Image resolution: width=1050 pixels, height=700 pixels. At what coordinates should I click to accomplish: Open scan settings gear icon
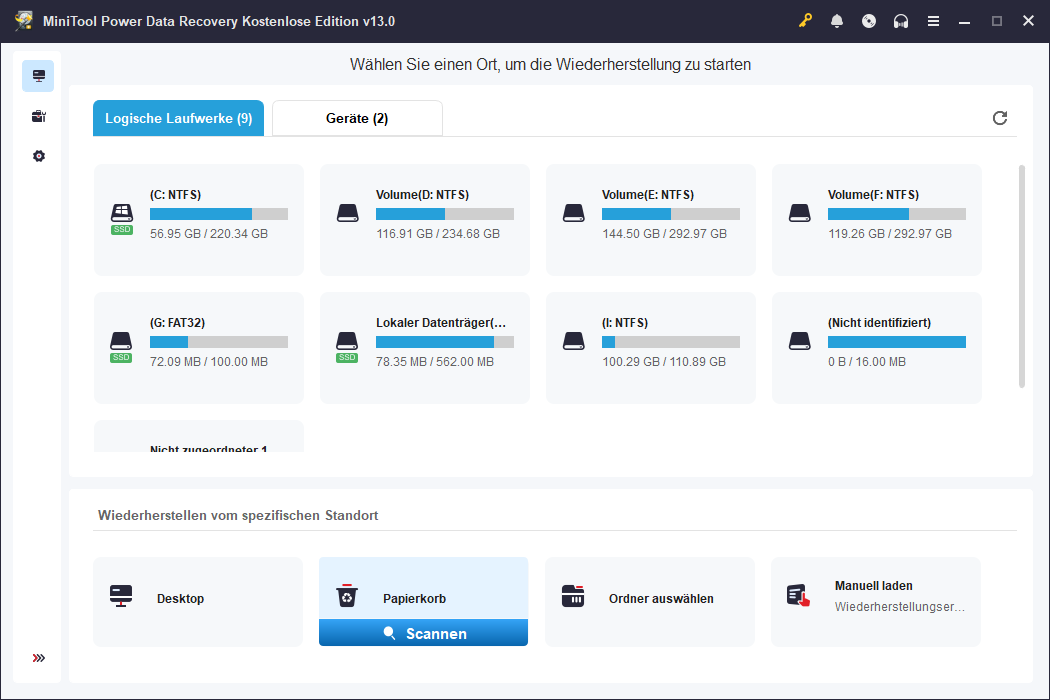pyautogui.click(x=38, y=156)
